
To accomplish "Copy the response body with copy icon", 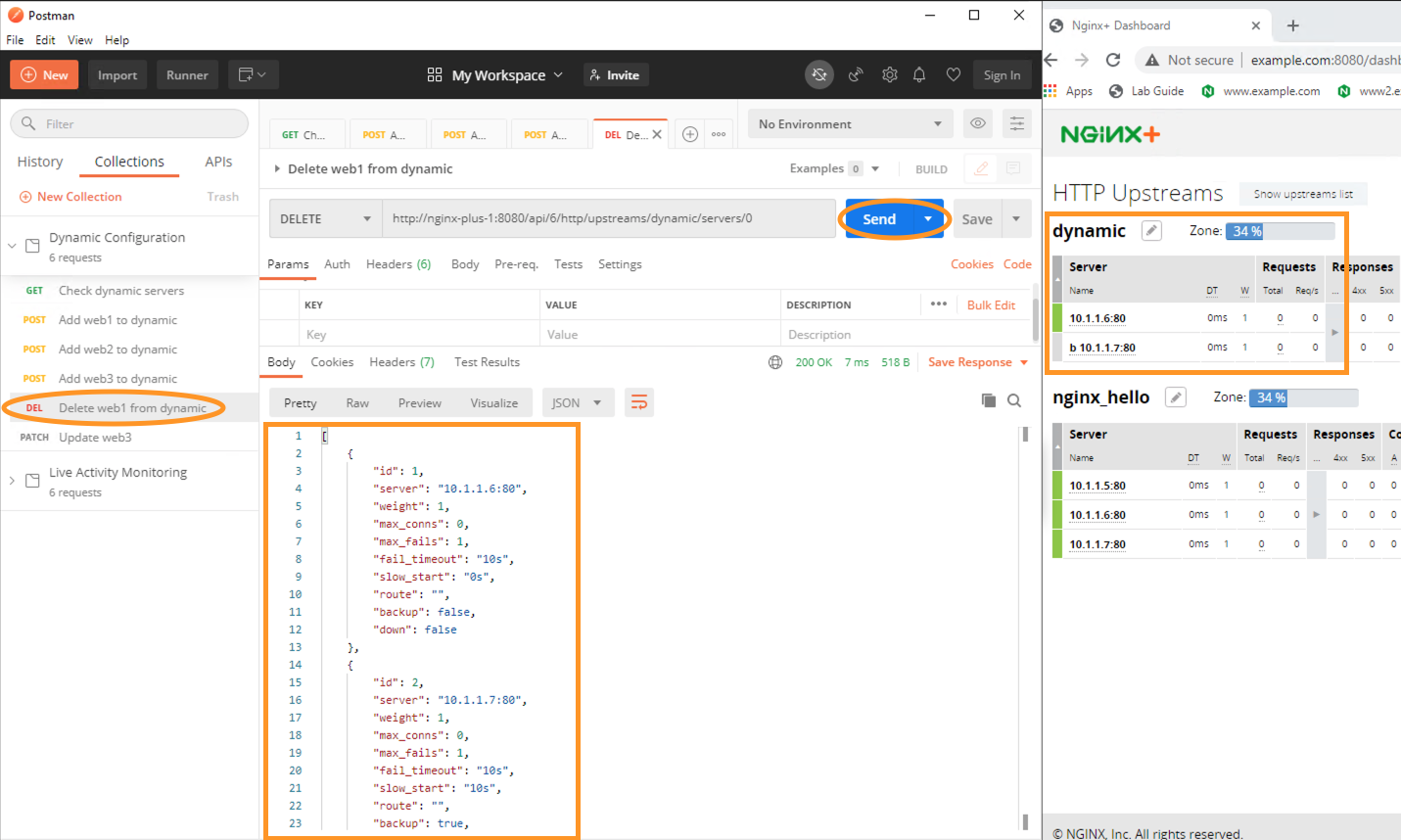I will [989, 400].
